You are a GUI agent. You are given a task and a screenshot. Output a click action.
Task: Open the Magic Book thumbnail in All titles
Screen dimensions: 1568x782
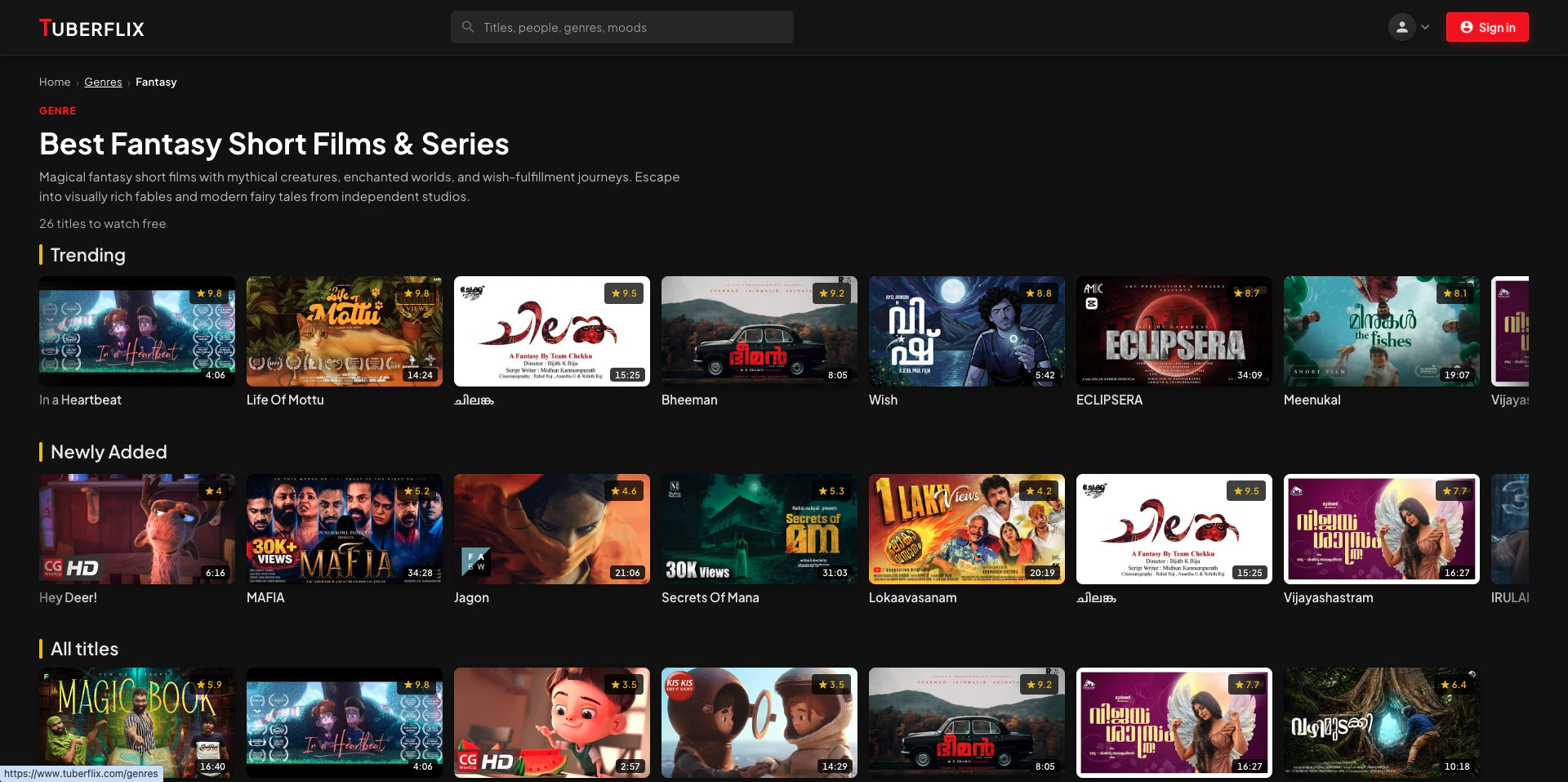137,722
